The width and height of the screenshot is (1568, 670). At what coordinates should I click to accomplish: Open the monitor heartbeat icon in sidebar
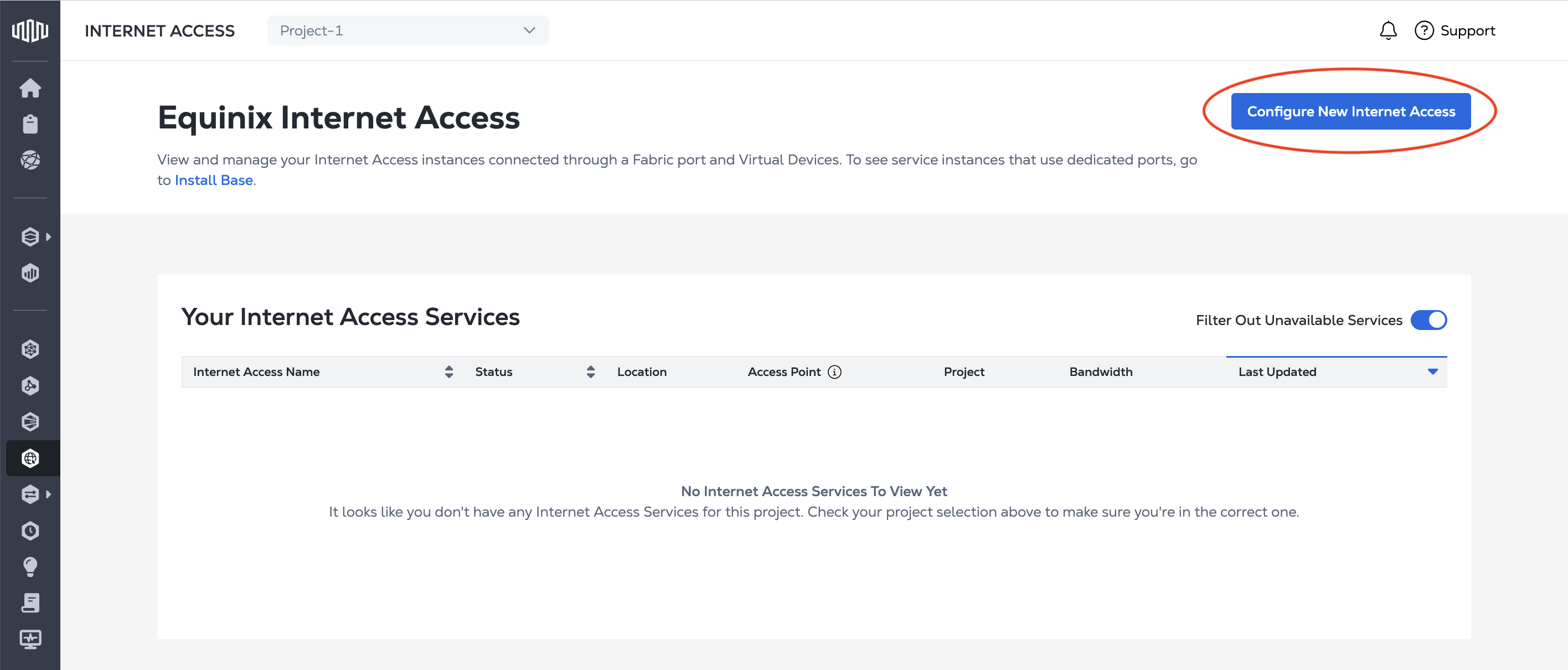pos(30,639)
